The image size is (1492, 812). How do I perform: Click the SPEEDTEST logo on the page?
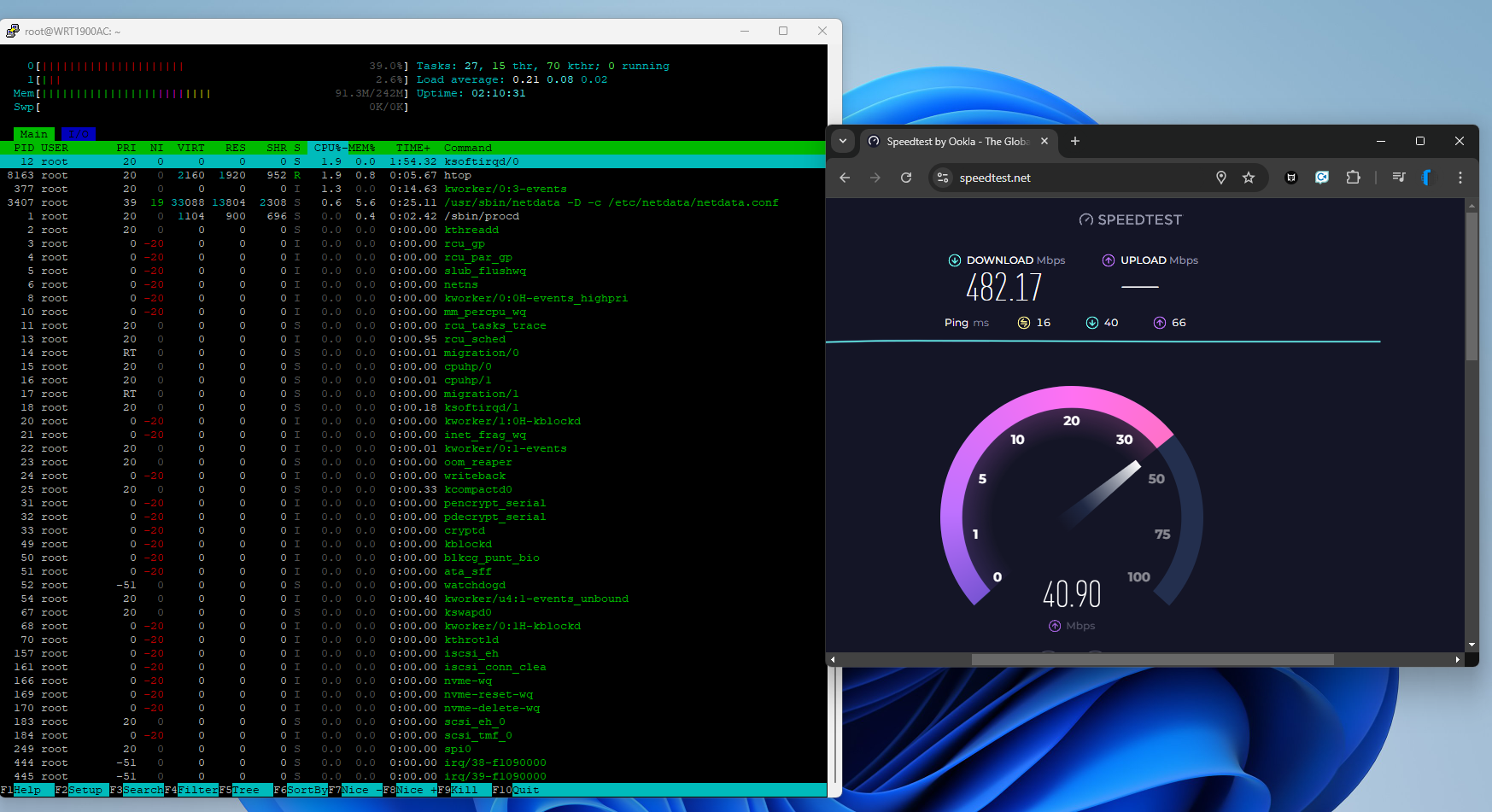coord(1131,219)
